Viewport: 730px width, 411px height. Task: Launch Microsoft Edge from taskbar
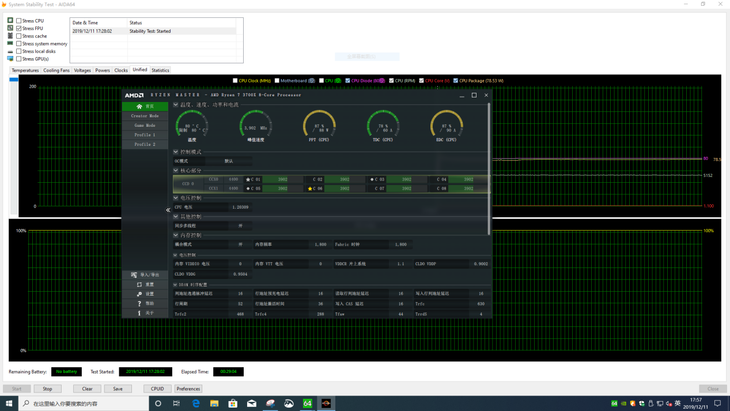click(196, 403)
